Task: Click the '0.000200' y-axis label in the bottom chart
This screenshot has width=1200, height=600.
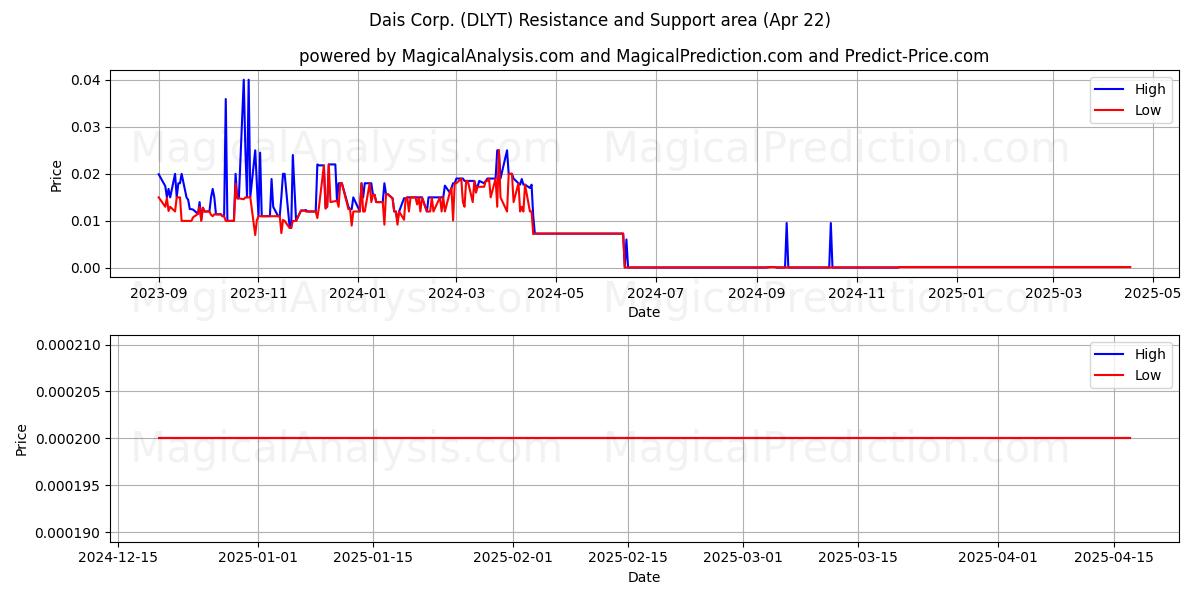Action: (69, 439)
